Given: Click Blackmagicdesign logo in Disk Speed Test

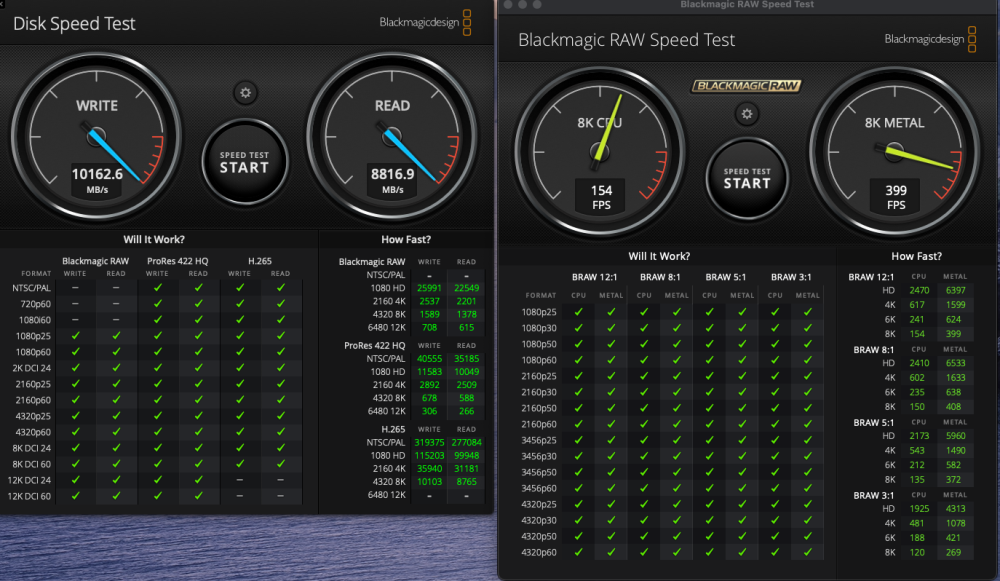Looking at the screenshot, I should (425, 22).
